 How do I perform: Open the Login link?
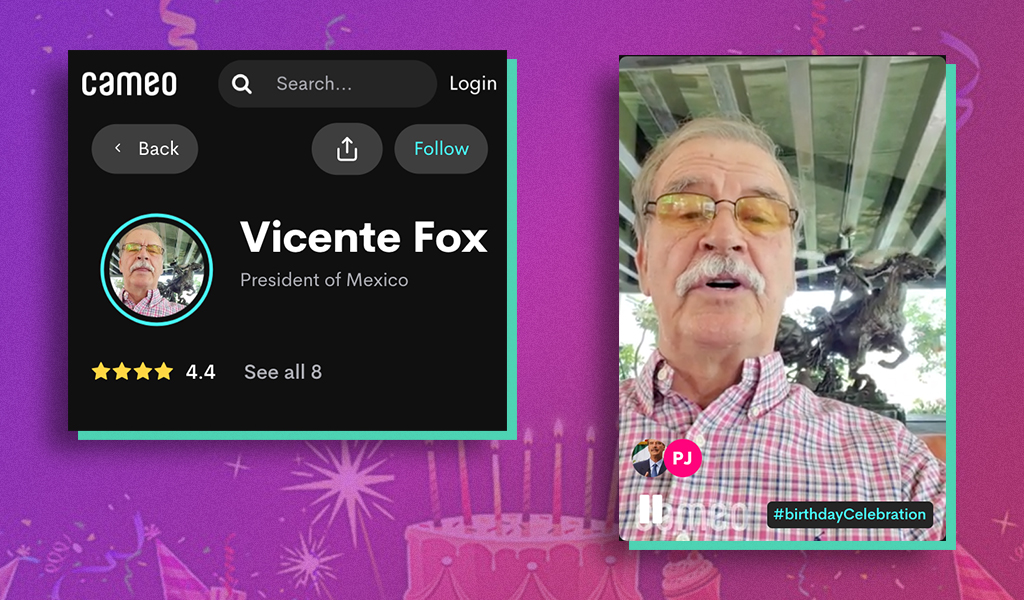[473, 84]
